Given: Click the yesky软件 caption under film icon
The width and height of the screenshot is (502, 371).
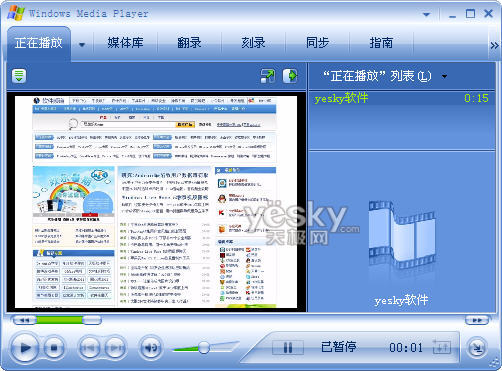Looking at the screenshot, I should [x=401, y=300].
